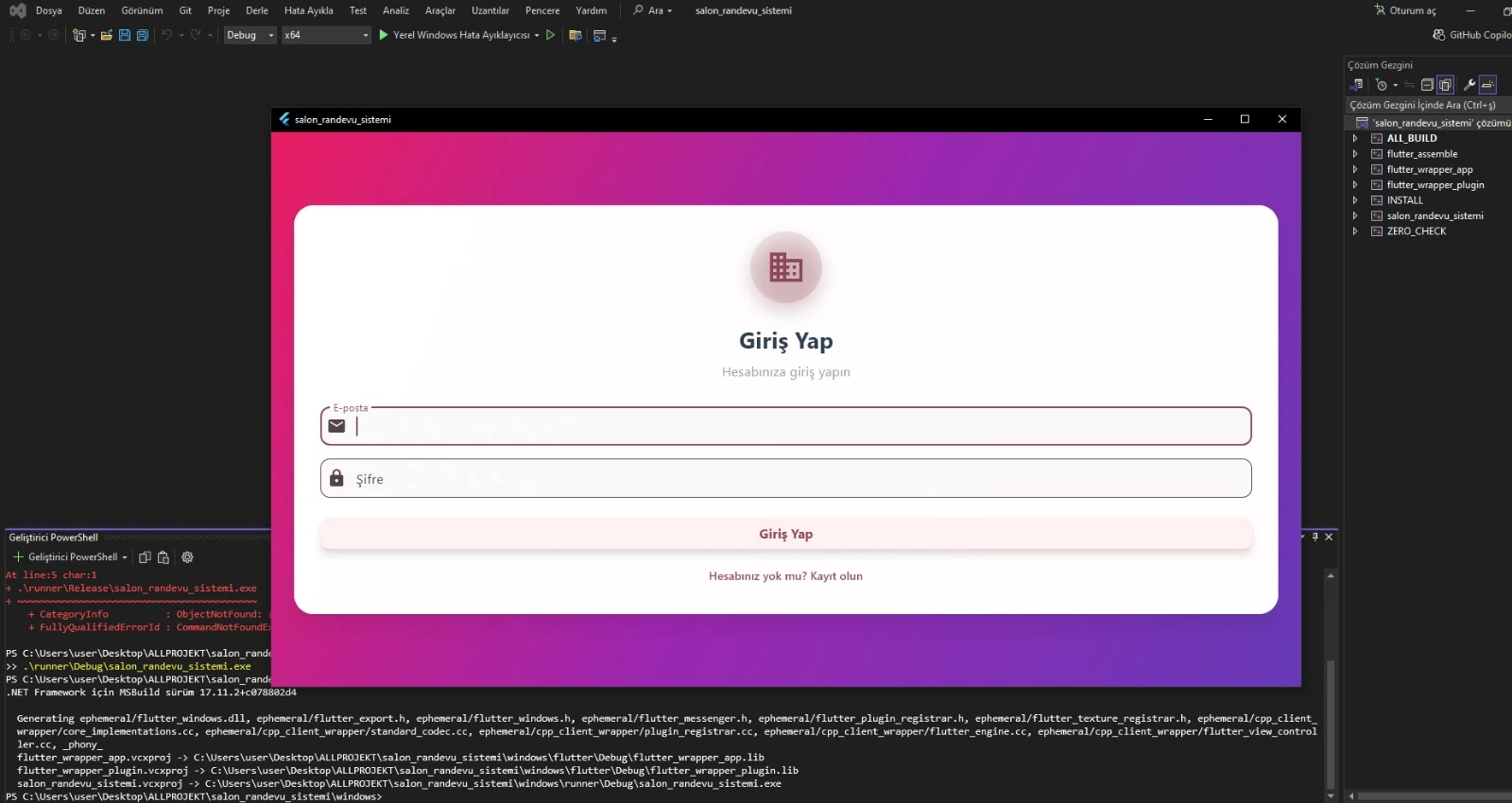Image resolution: width=1512 pixels, height=803 pixels.
Task: Open terminal settings gear icon
Action: click(187, 557)
